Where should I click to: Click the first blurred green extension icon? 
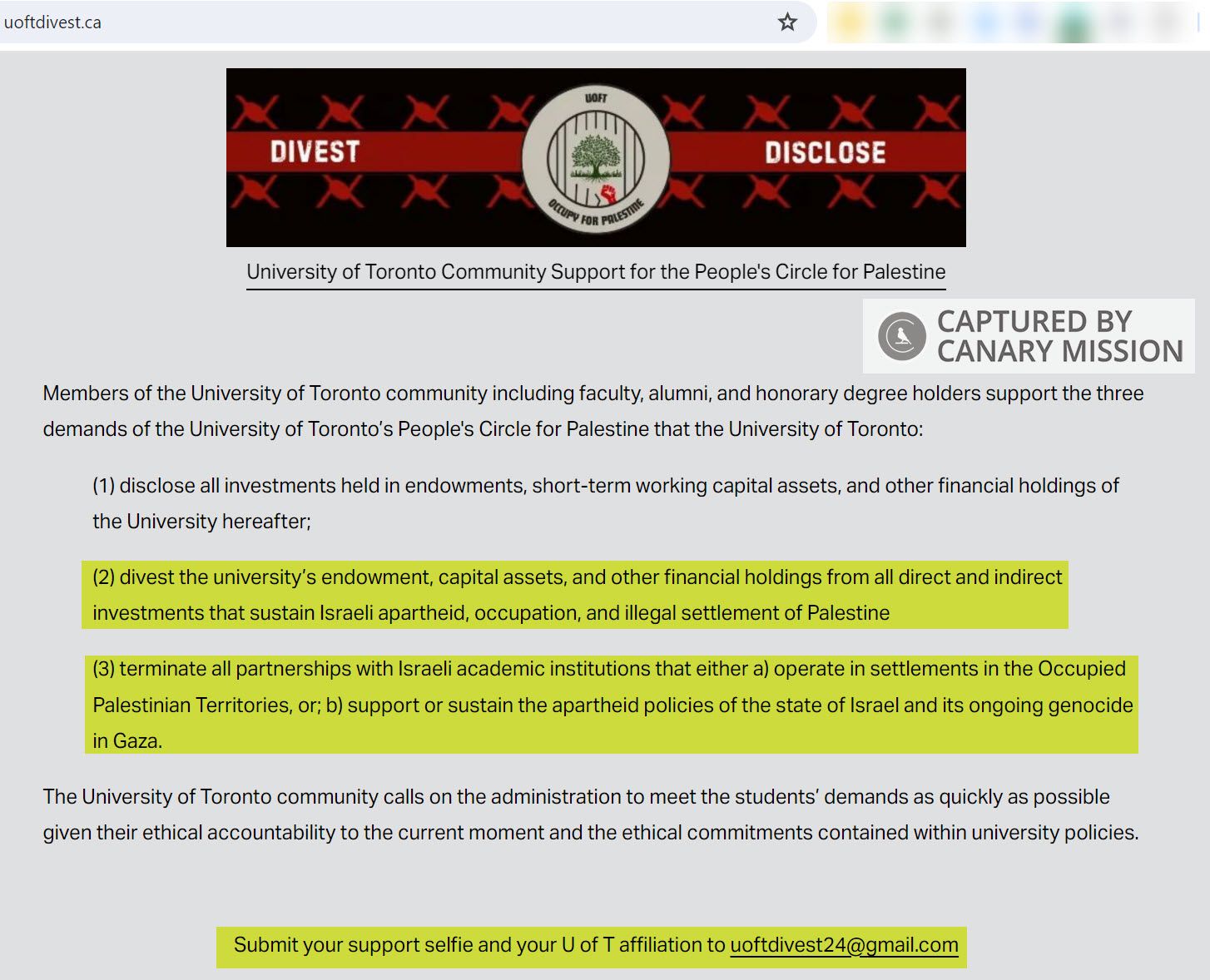[x=895, y=22]
